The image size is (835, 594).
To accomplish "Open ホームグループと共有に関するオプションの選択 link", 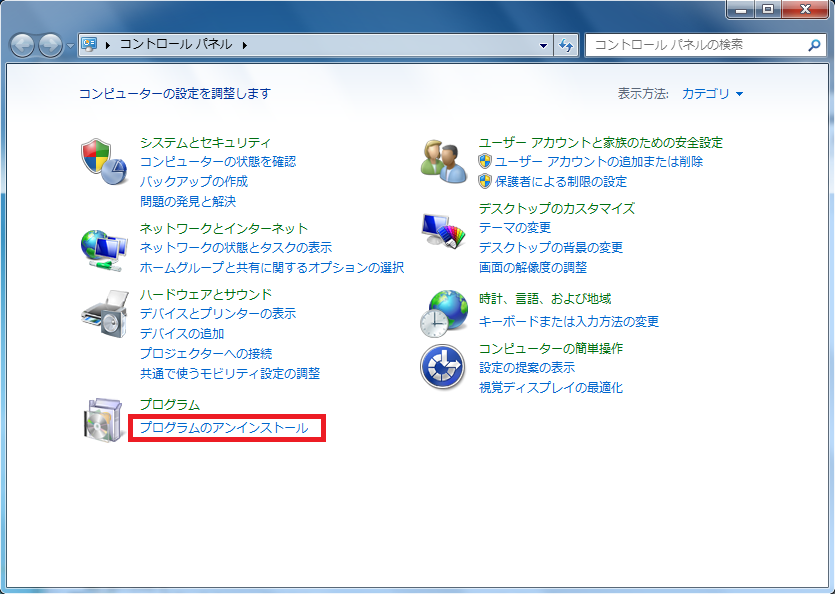I will coord(272,267).
